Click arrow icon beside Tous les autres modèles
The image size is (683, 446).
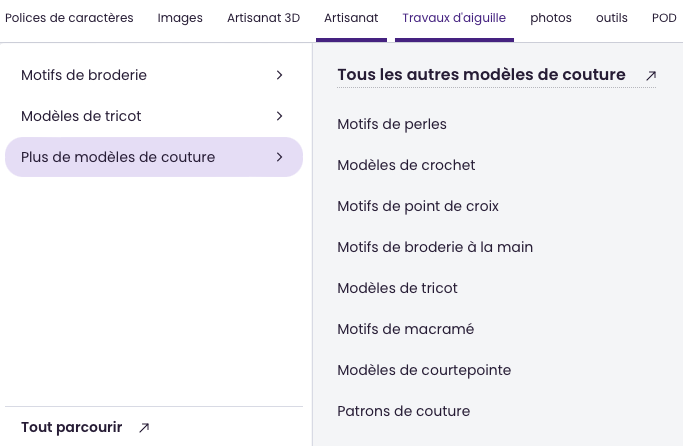[x=651, y=75]
